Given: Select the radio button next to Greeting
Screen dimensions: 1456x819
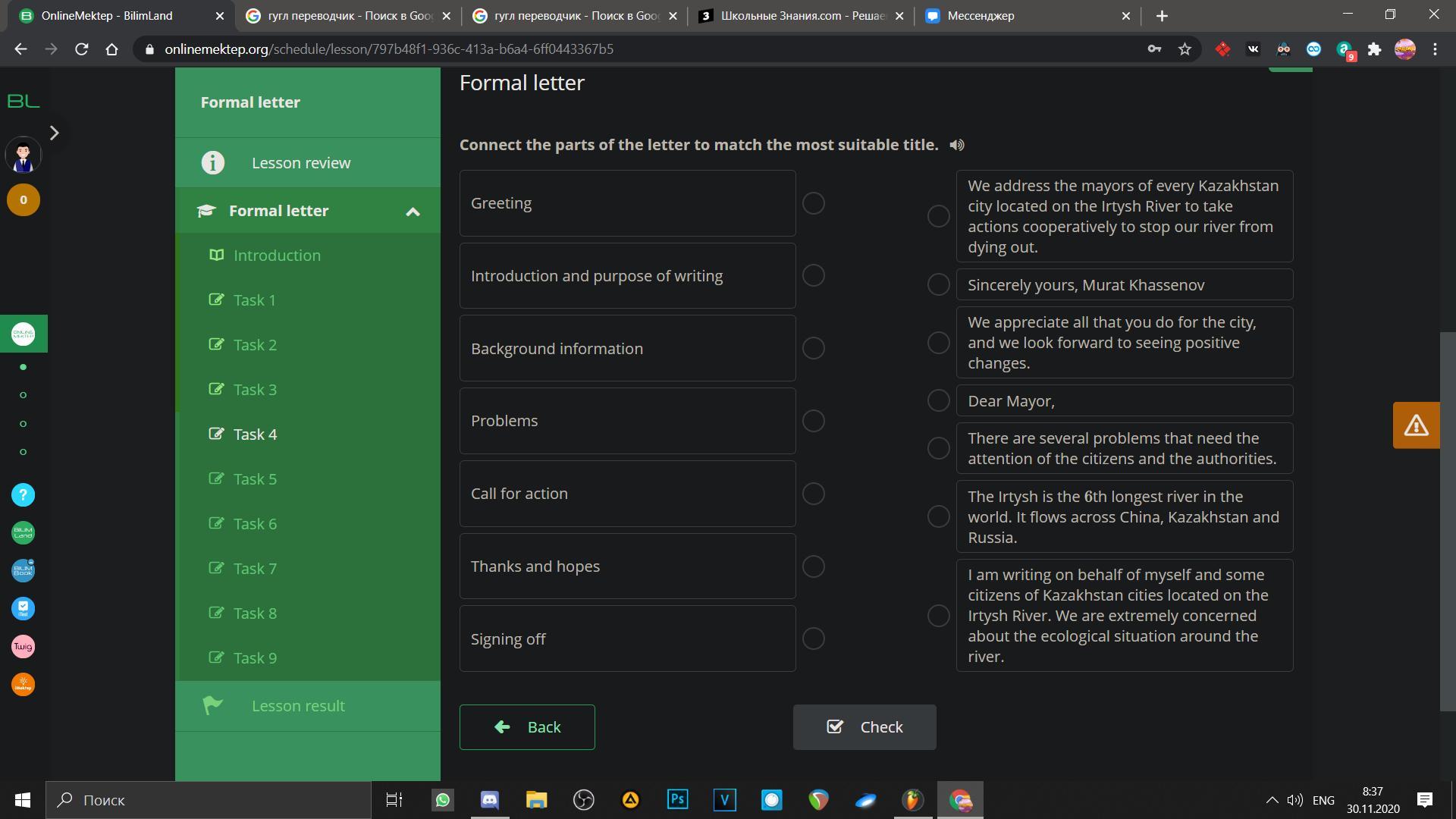Looking at the screenshot, I should 814,203.
